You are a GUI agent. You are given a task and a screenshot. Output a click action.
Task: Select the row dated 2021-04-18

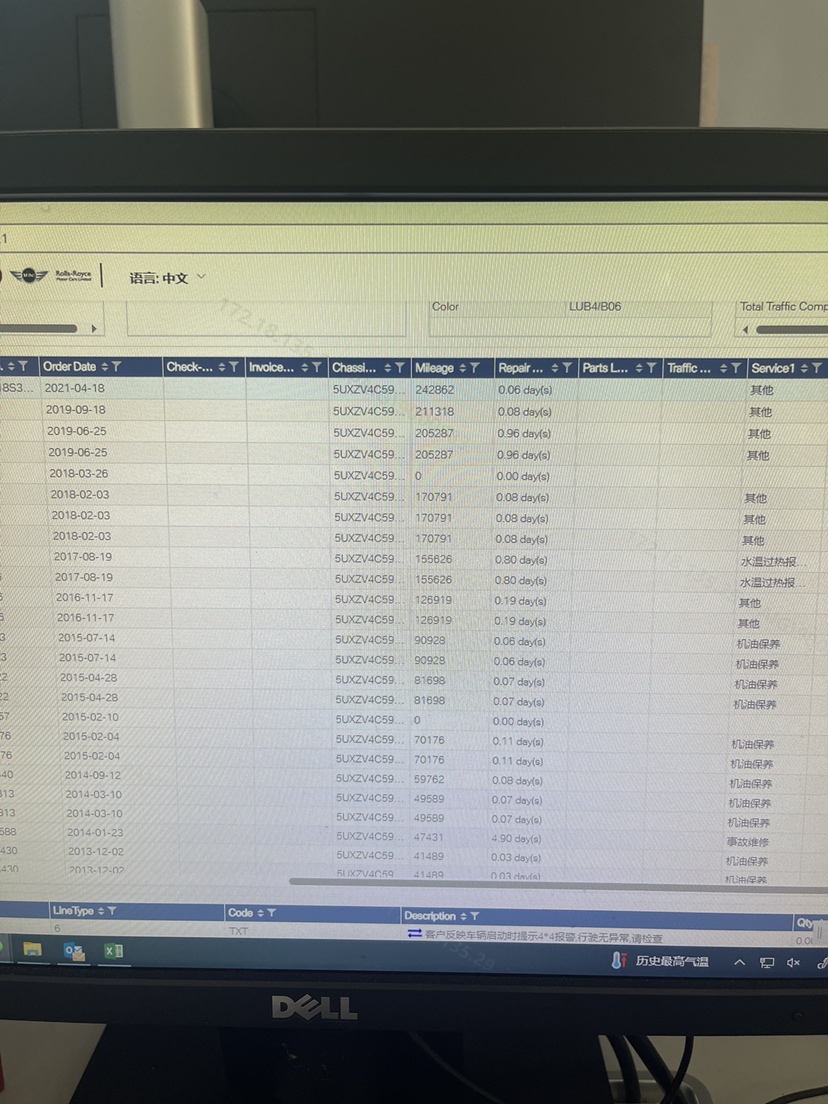414,389
